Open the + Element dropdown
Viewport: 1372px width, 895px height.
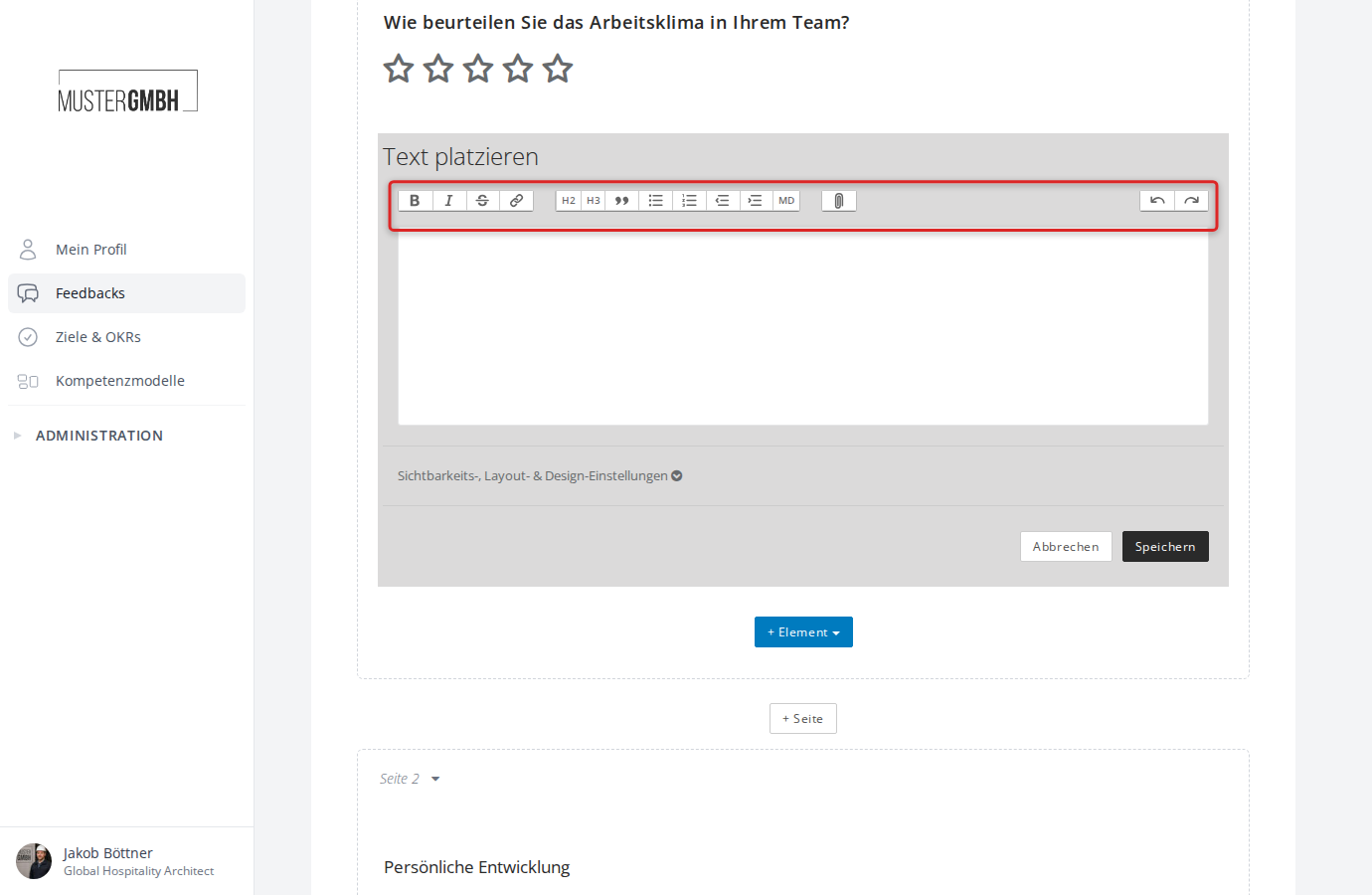coord(803,632)
